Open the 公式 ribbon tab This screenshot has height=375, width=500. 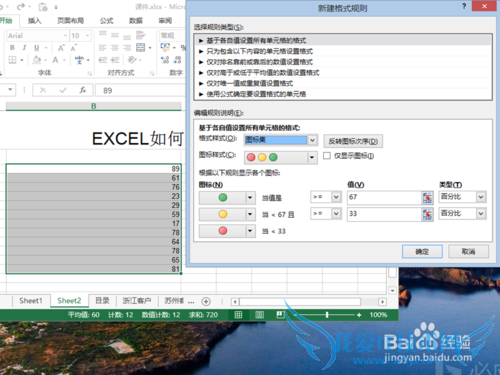click(x=106, y=21)
